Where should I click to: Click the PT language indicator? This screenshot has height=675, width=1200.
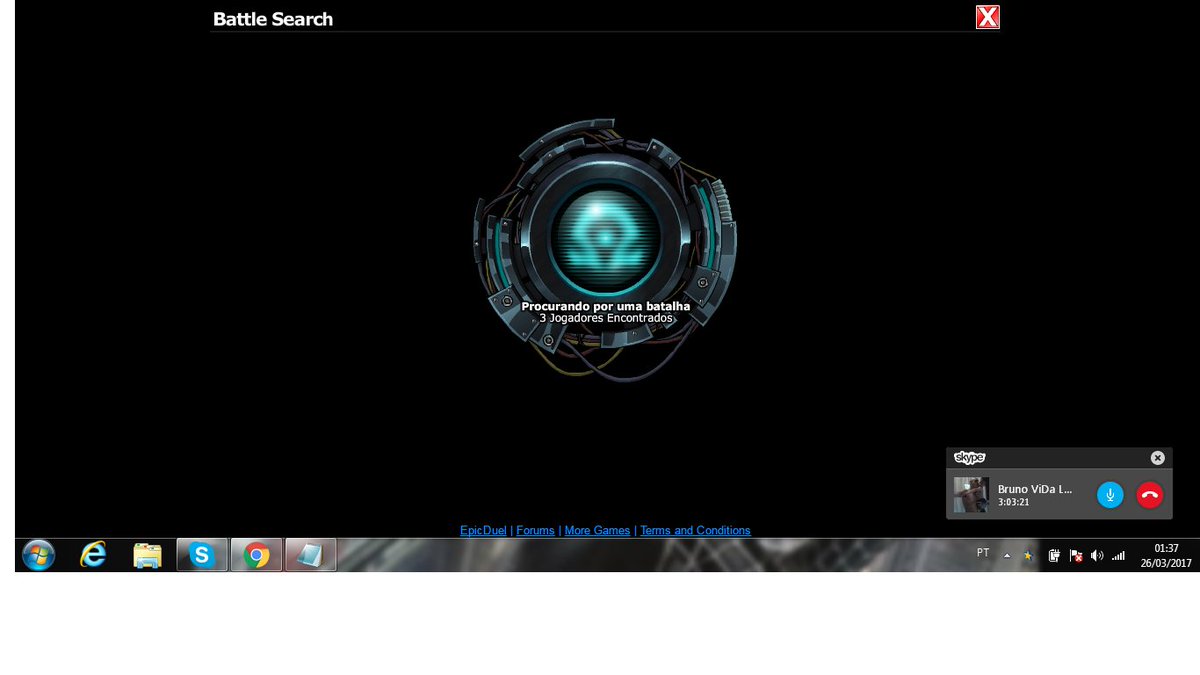point(983,553)
